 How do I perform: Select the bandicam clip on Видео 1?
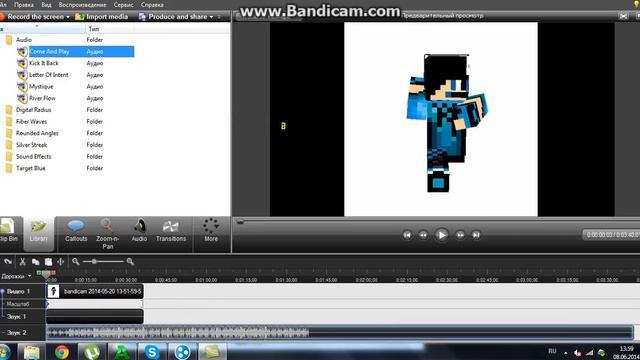point(95,291)
